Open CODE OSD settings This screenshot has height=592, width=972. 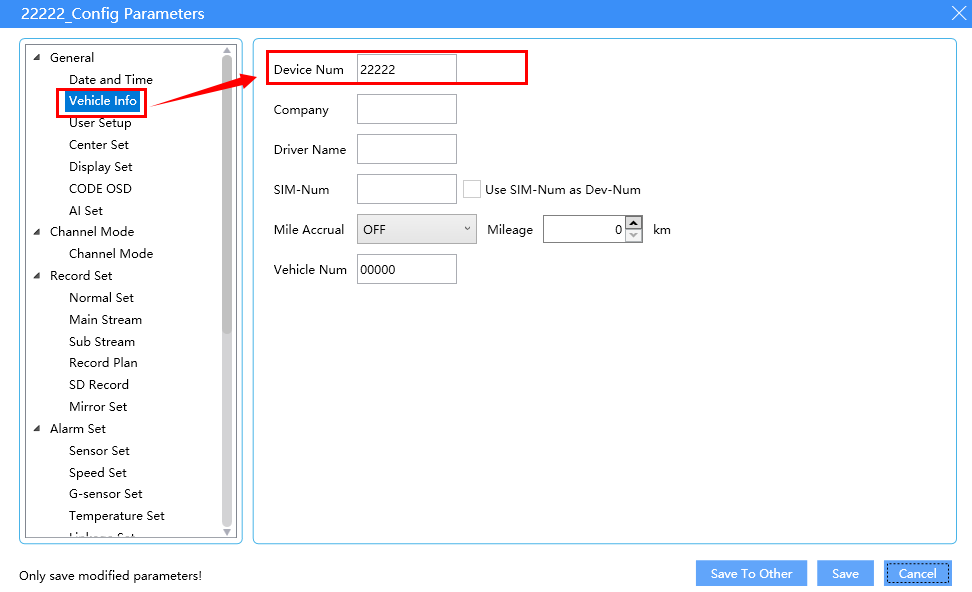coord(100,188)
